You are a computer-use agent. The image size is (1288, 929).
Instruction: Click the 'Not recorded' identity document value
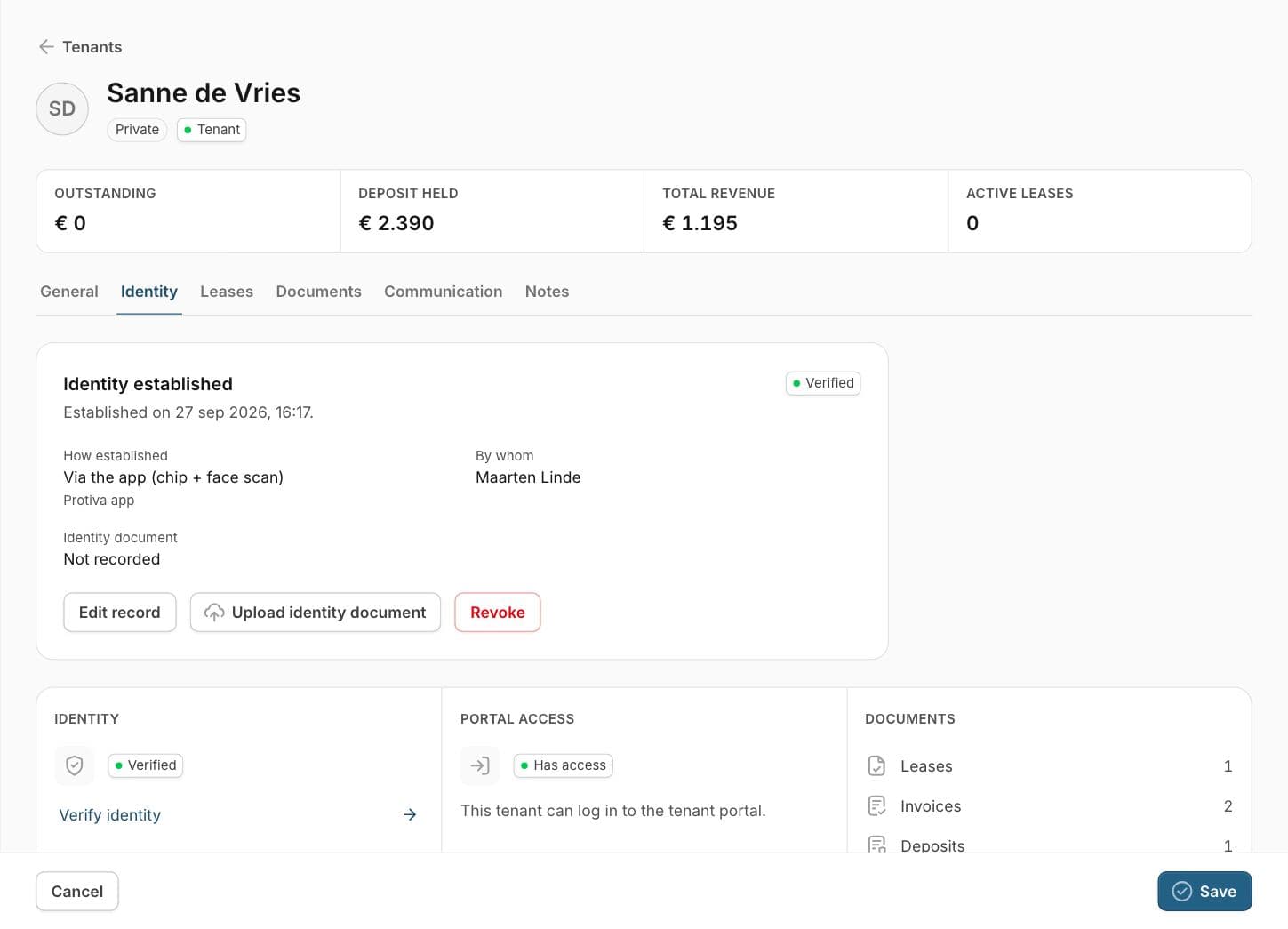112,559
